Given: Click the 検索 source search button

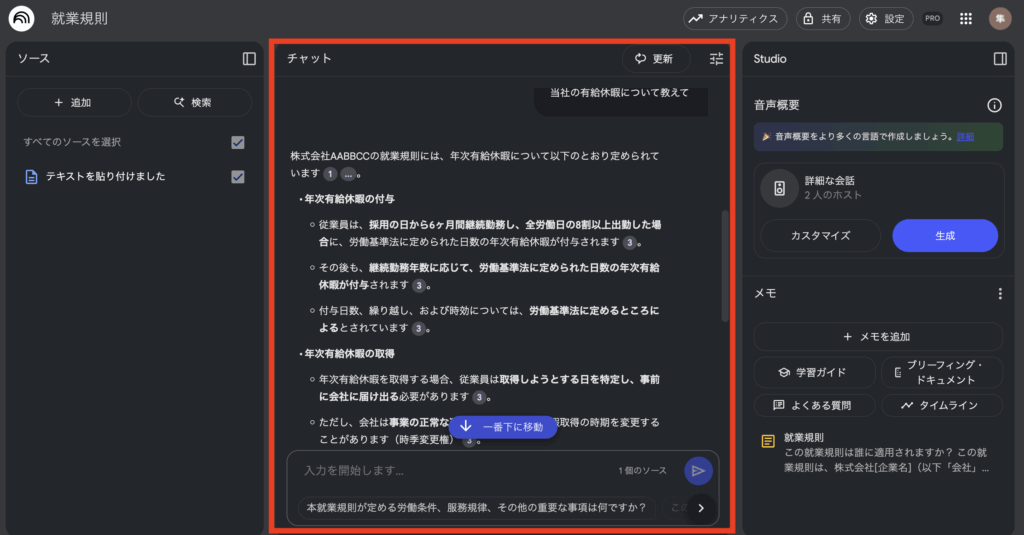Looking at the screenshot, I should coord(194,103).
